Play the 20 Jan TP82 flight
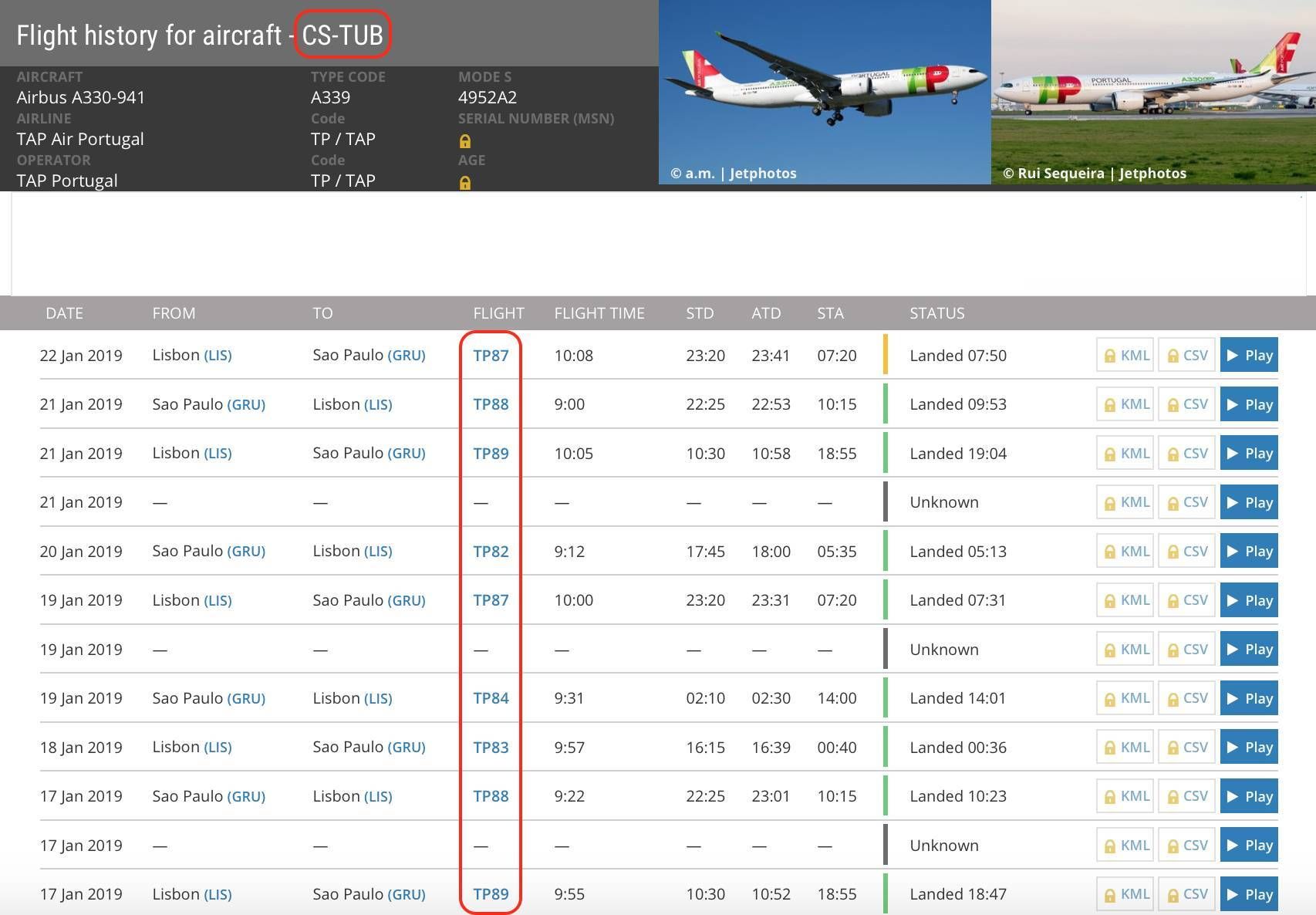The width and height of the screenshot is (1316, 915). [1248, 552]
